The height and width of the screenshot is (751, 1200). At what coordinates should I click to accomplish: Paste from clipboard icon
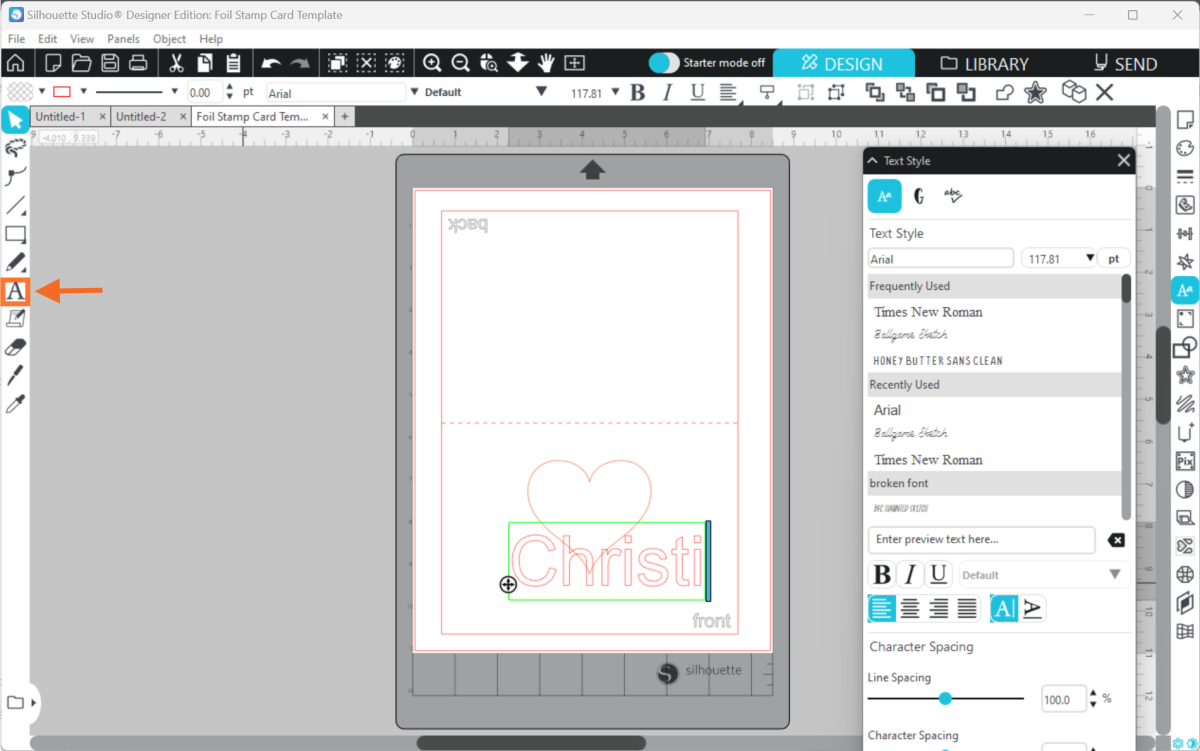click(233, 63)
